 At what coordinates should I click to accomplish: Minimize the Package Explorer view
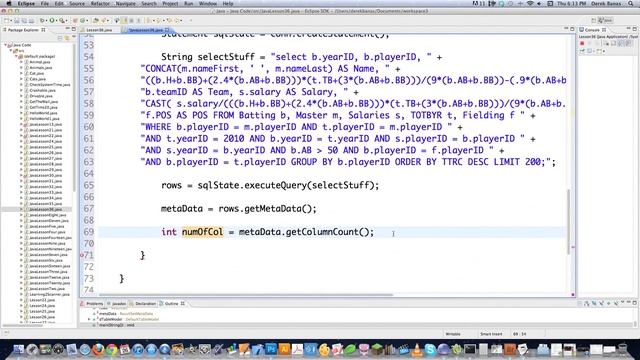(x=68, y=29)
